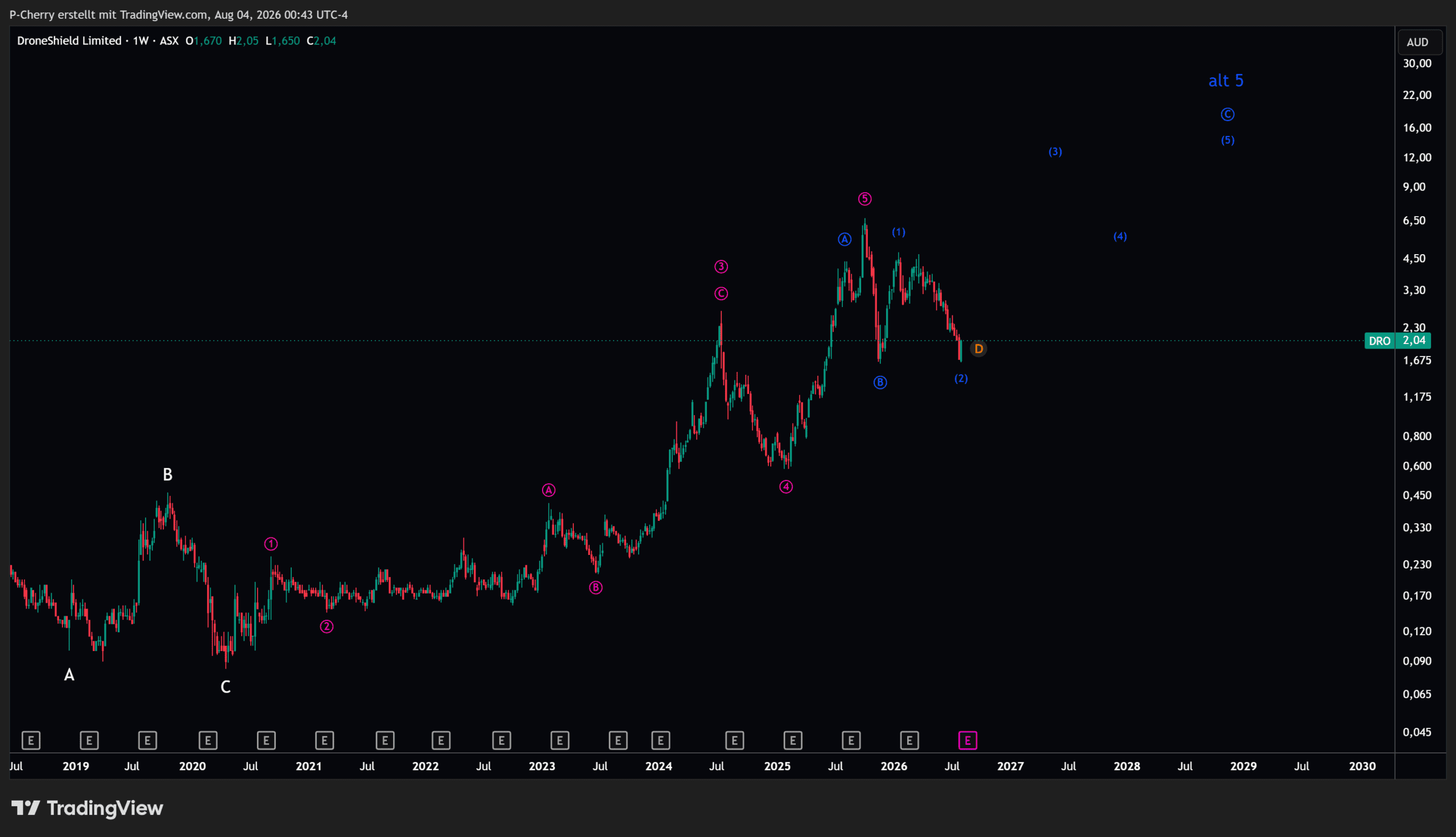Image resolution: width=1456 pixels, height=837 pixels.
Task: Click the 'DroneShield Limited' symbol title
Action: 69,41
